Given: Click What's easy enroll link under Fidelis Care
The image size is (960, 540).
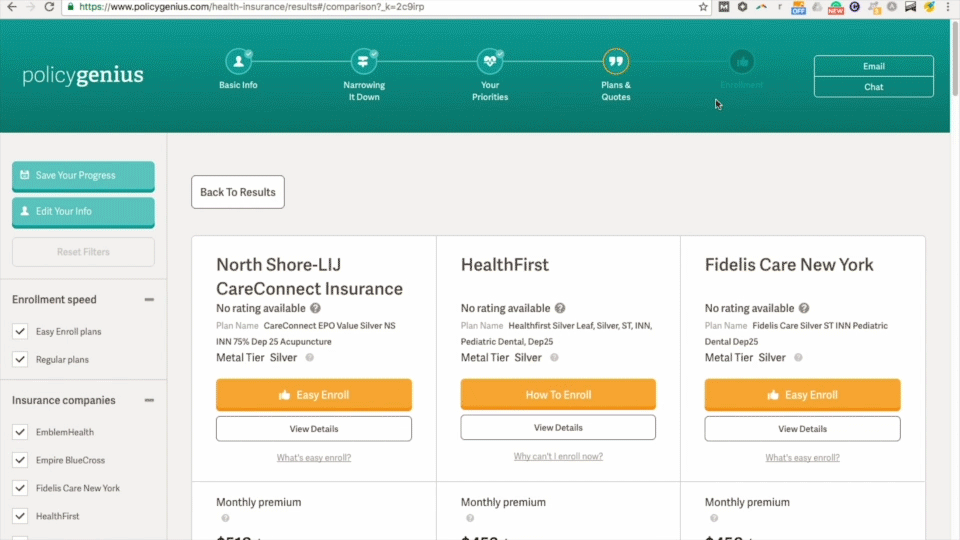Looking at the screenshot, I should tap(802, 457).
